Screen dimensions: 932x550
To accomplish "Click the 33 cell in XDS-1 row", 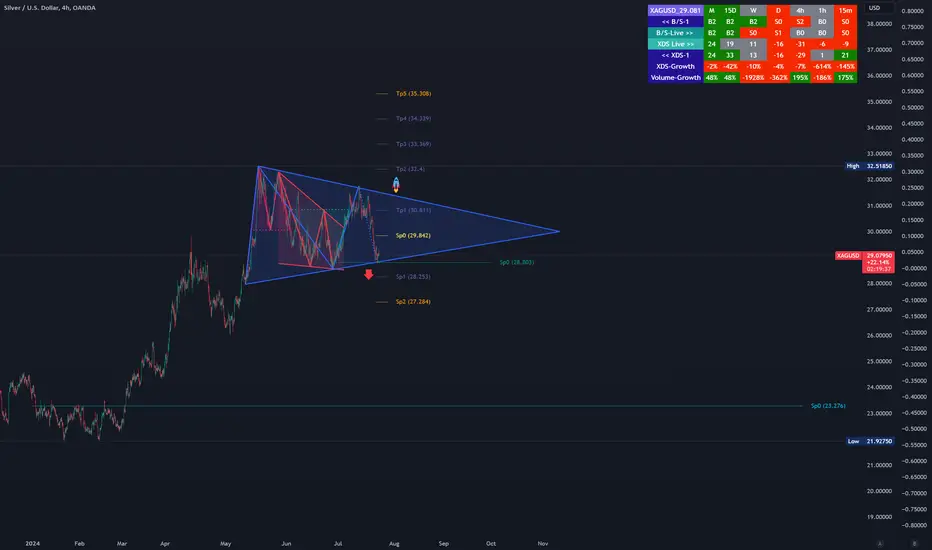I will (x=730, y=55).
